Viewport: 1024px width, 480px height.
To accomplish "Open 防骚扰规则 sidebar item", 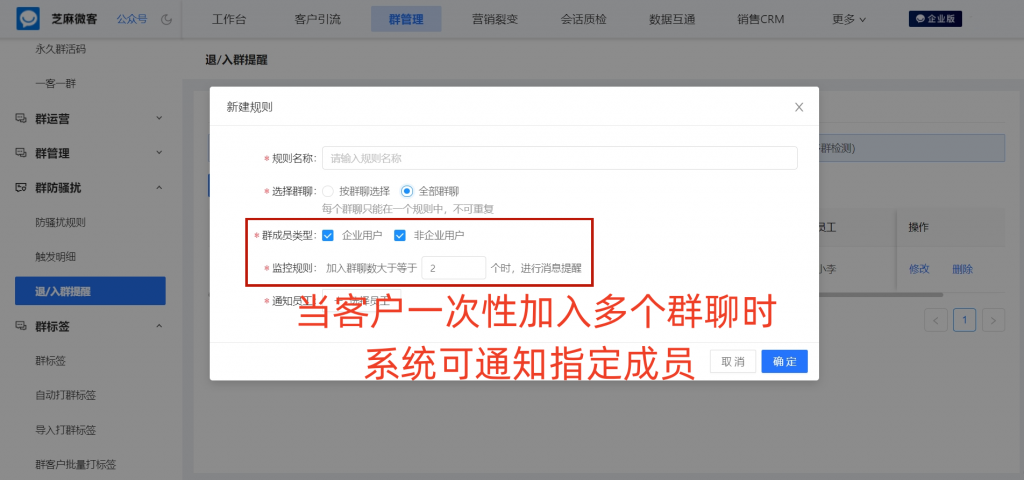I will pos(61,222).
